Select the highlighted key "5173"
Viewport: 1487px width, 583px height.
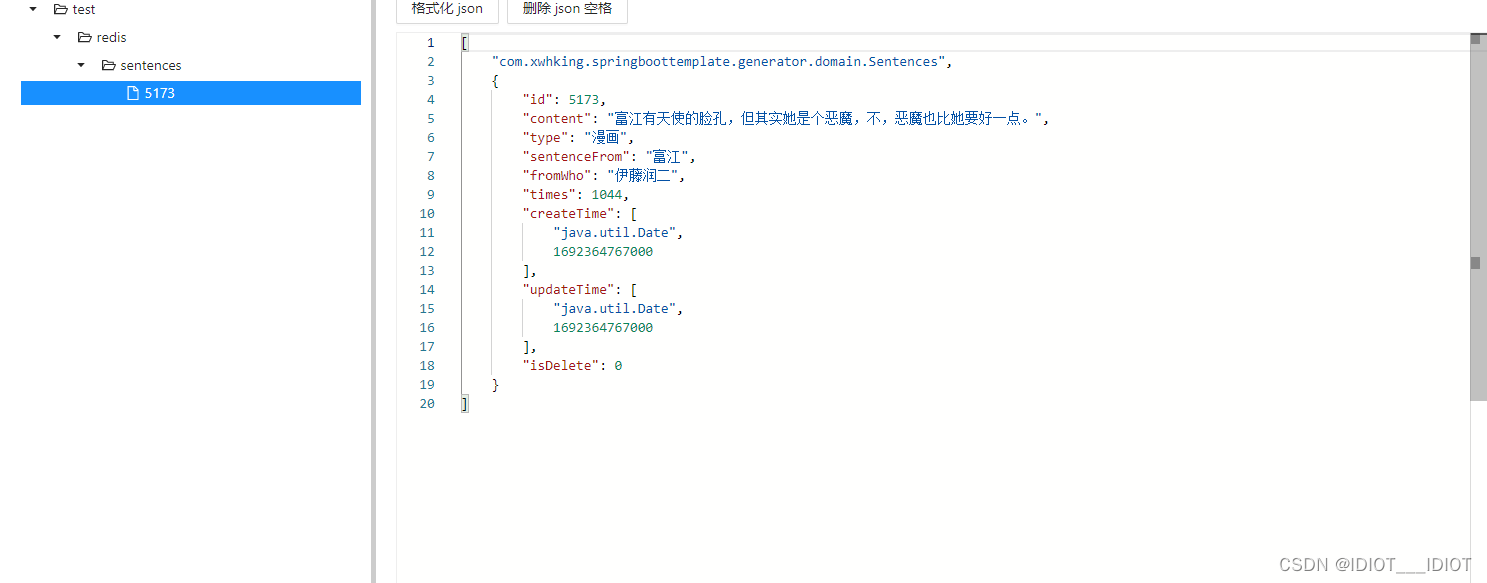point(159,92)
